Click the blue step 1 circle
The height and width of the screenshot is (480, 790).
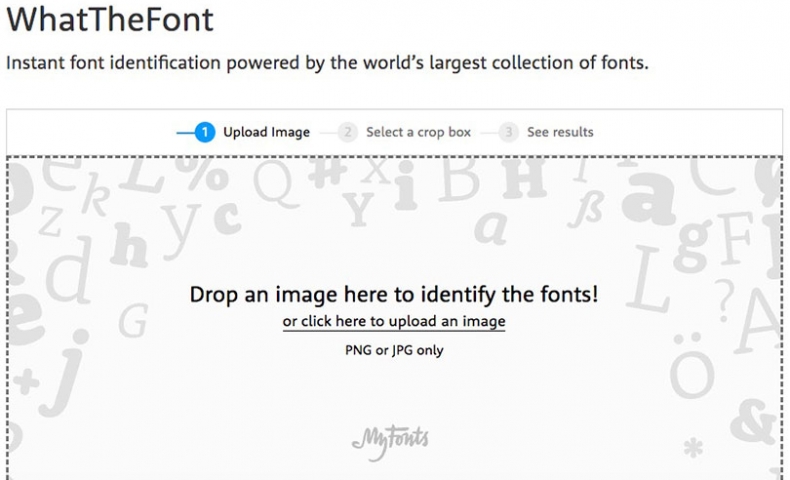click(x=205, y=132)
